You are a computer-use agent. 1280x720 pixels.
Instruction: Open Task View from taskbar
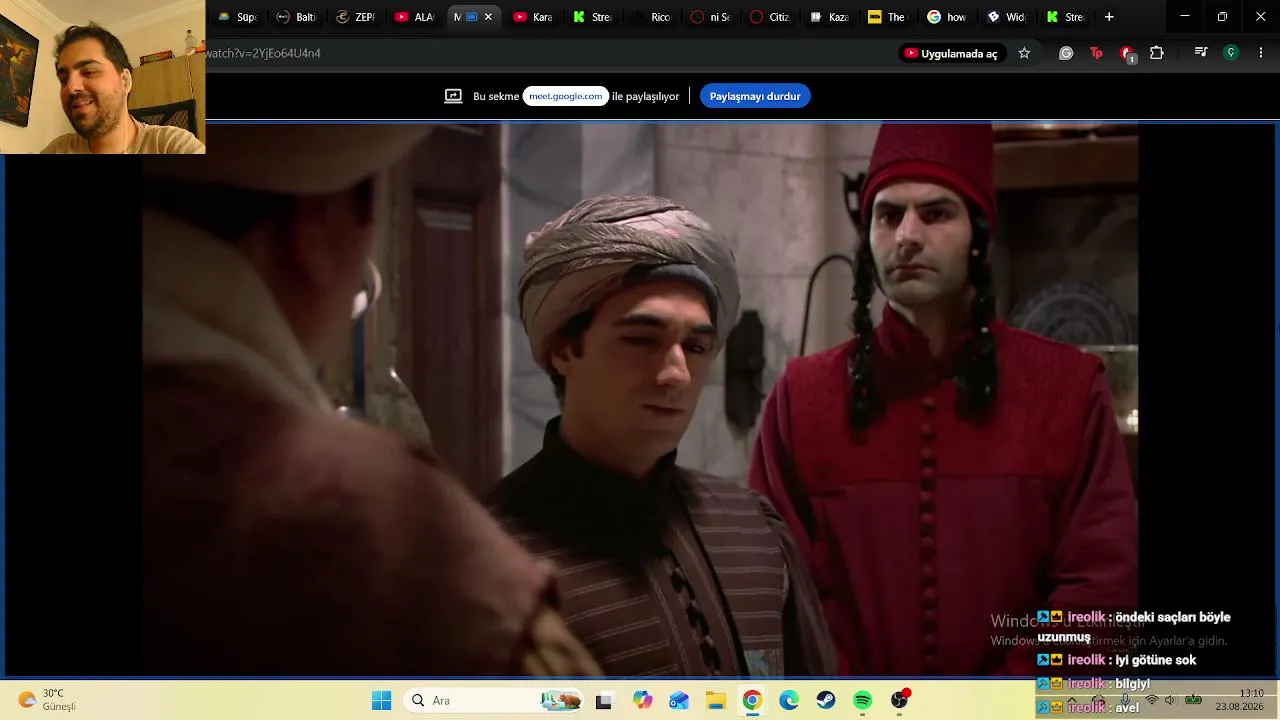[x=603, y=701]
